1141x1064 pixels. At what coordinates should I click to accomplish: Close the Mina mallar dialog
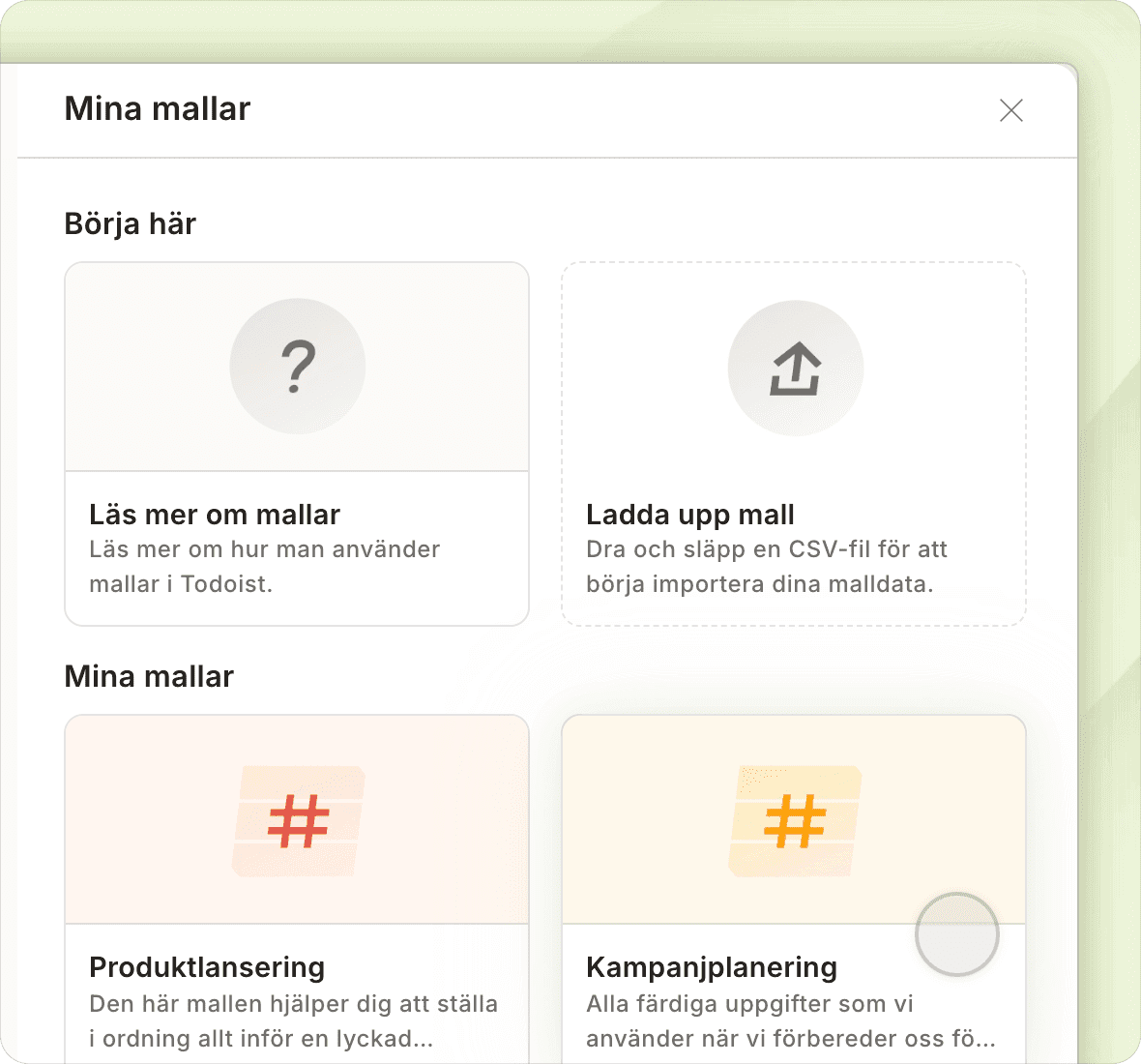point(1010,110)
